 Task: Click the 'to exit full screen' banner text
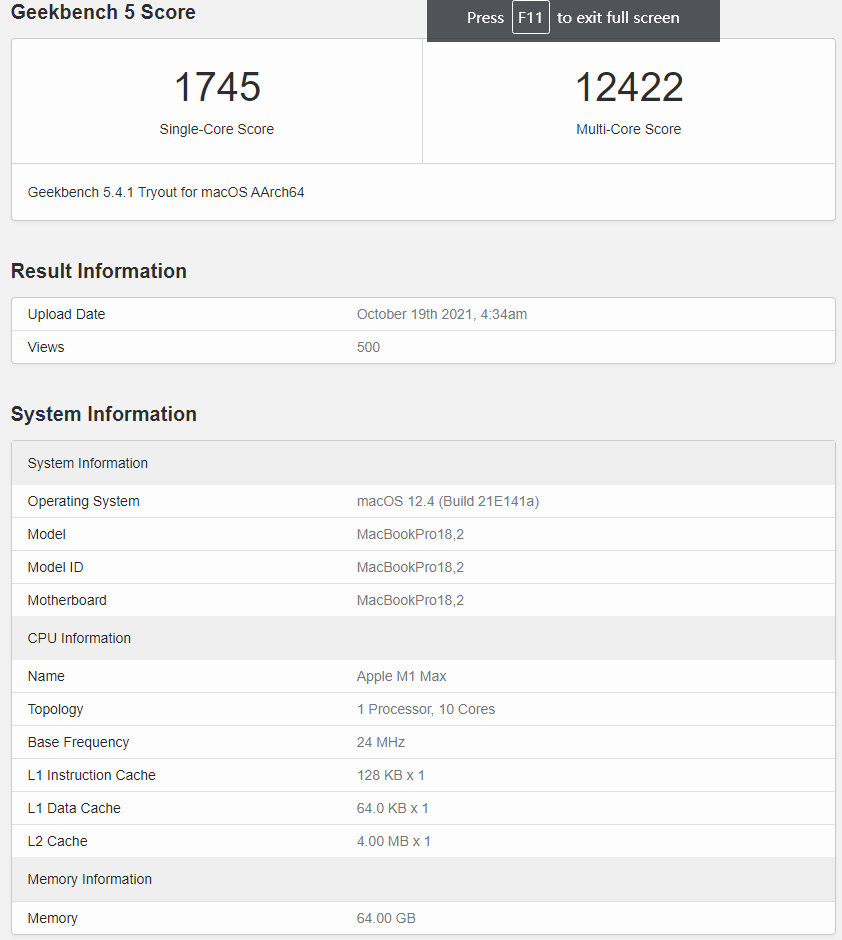click(618, 18)
